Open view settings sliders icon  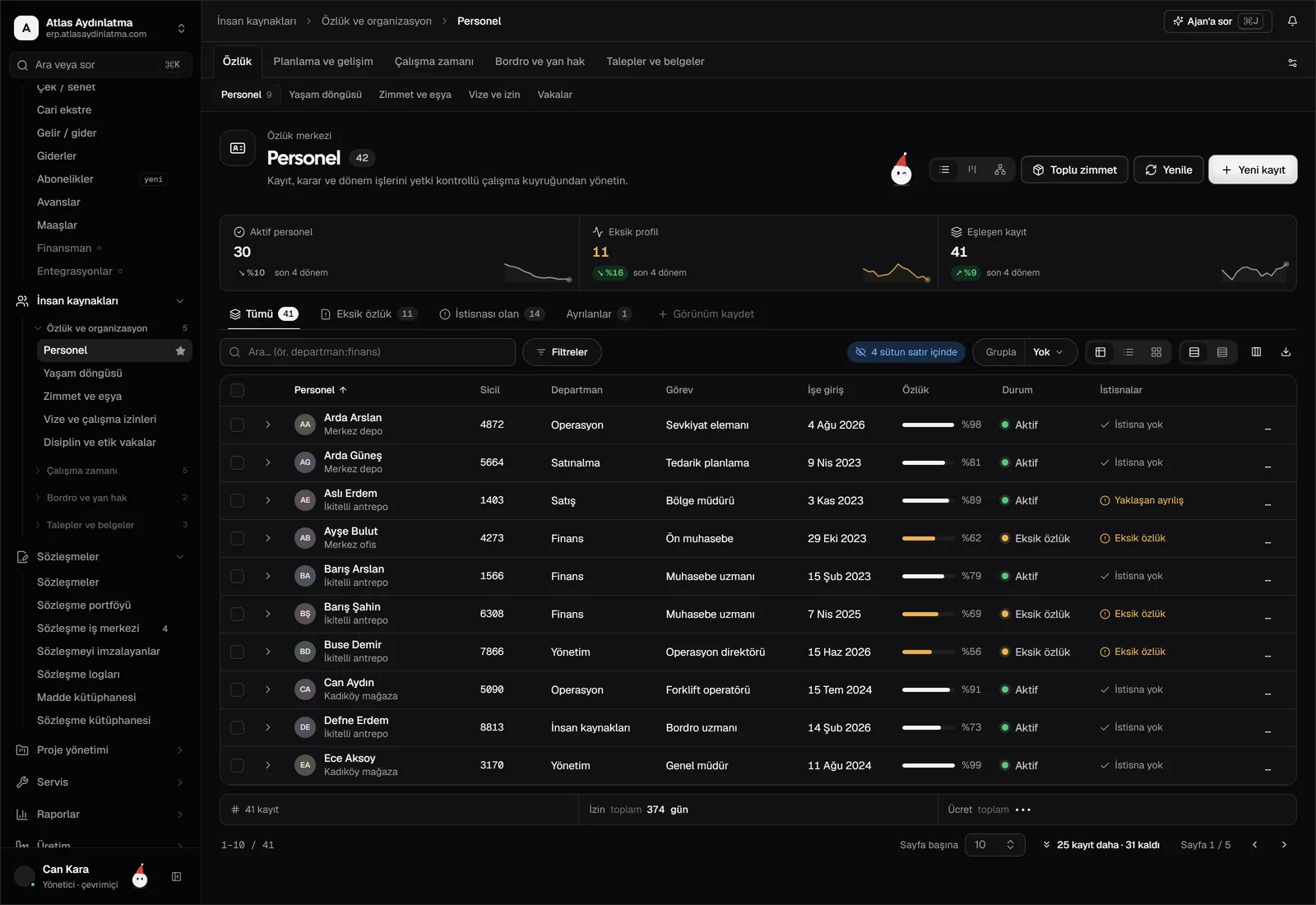coord(1292,62)
